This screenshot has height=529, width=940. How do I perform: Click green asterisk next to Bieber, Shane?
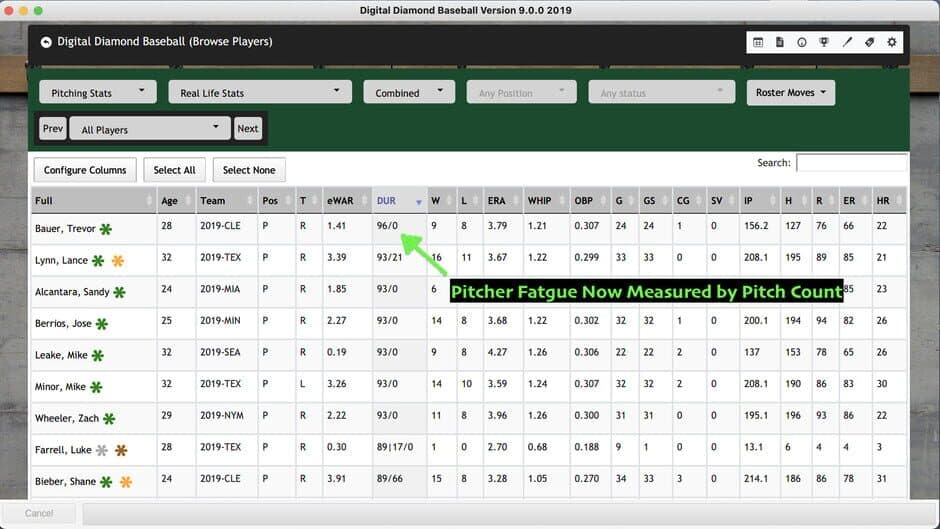(106, 482)
